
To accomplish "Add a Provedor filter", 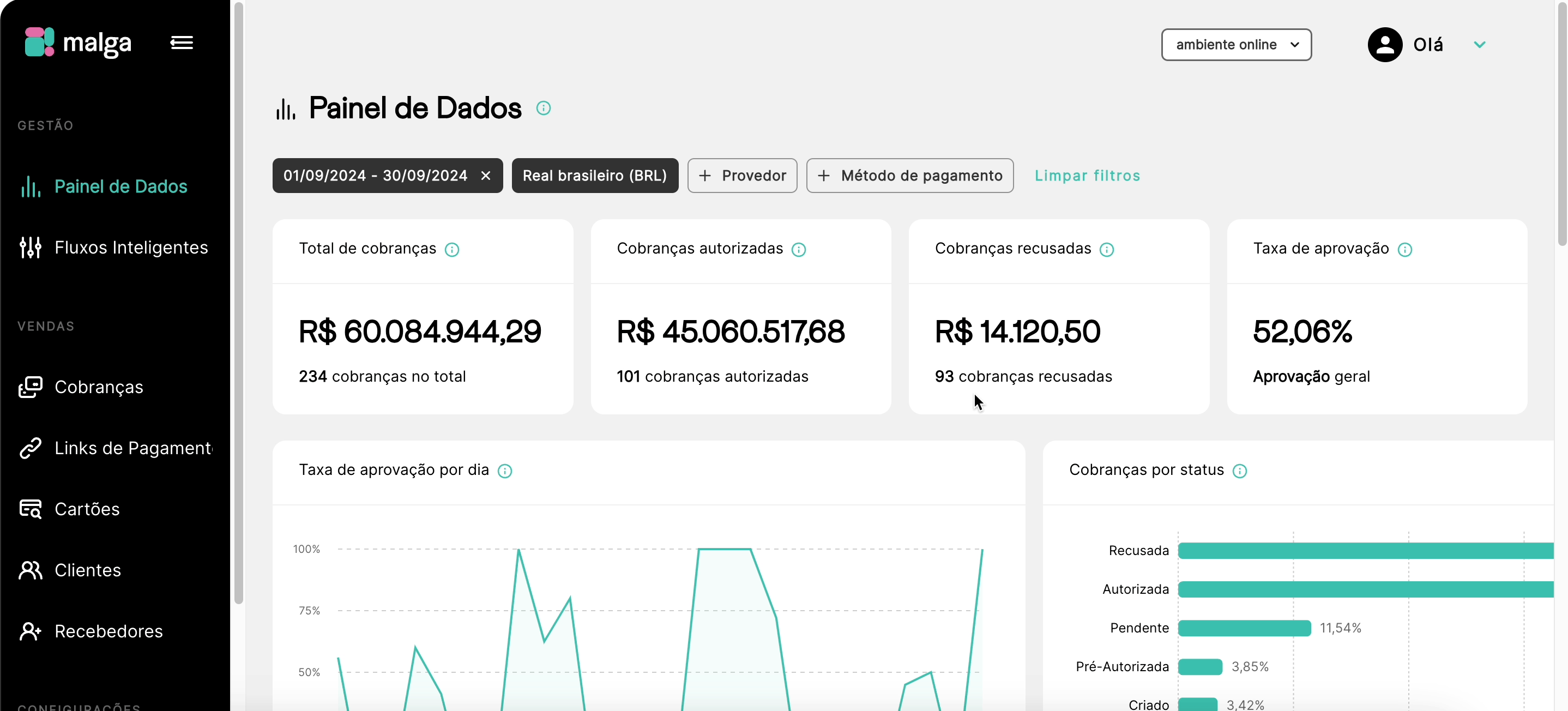I will click(x=741, y=176).
